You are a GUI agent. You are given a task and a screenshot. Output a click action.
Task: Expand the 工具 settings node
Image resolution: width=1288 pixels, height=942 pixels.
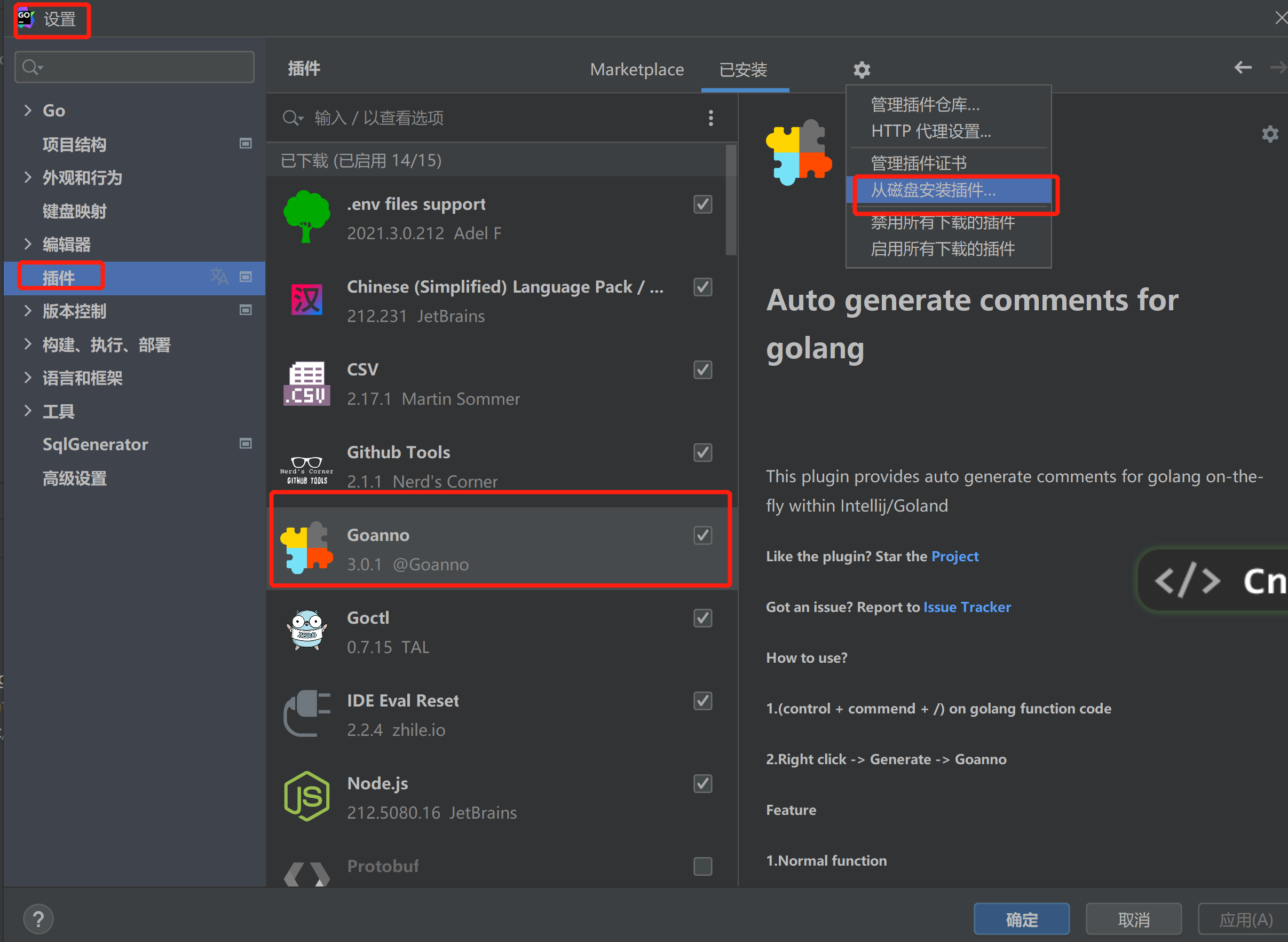(27, 411)
